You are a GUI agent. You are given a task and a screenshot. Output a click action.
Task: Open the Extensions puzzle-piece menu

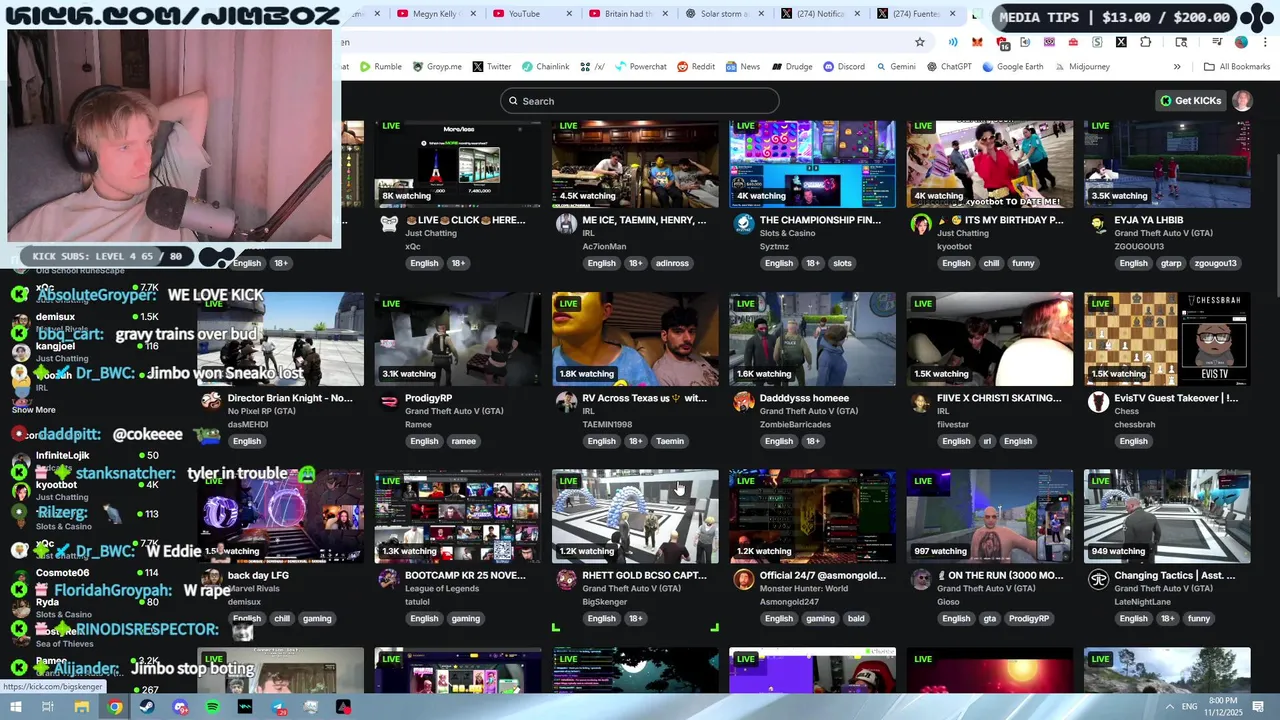coord(1145,42)
